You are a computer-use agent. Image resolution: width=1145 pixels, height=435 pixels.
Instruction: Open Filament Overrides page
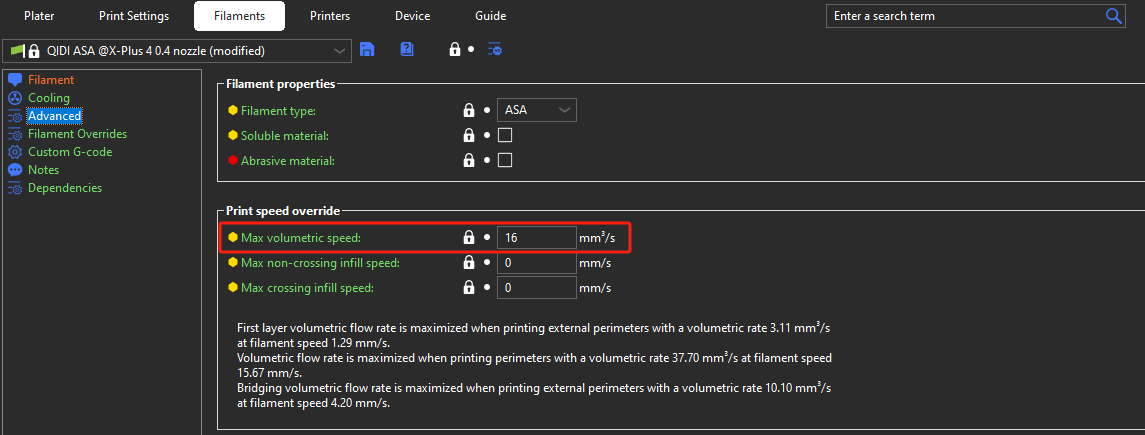click(77, 134)
